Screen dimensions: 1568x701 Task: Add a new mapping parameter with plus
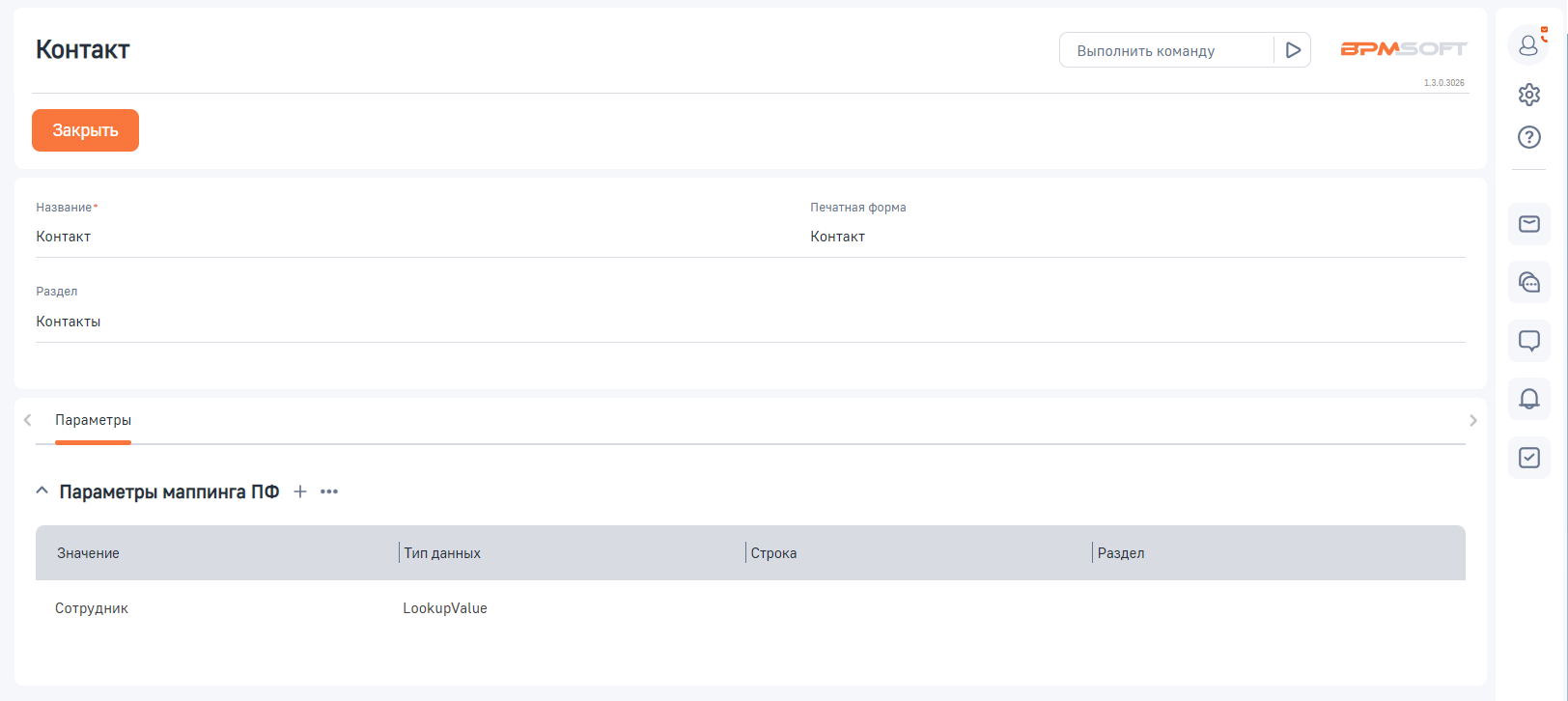(300, 491)
